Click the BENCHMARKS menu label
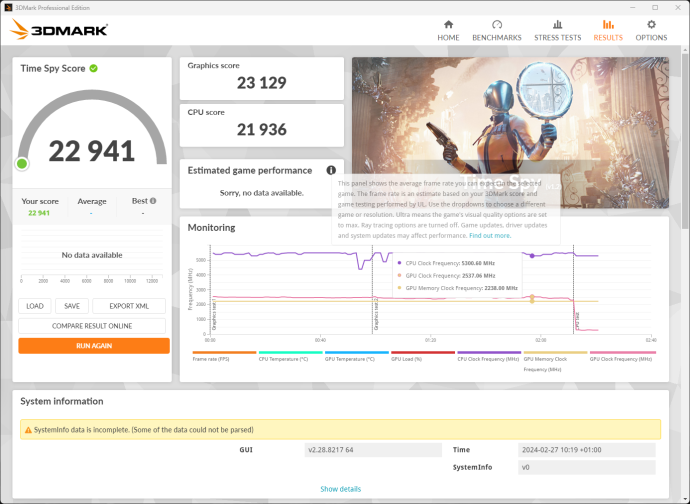 click(x=497, y=38)
